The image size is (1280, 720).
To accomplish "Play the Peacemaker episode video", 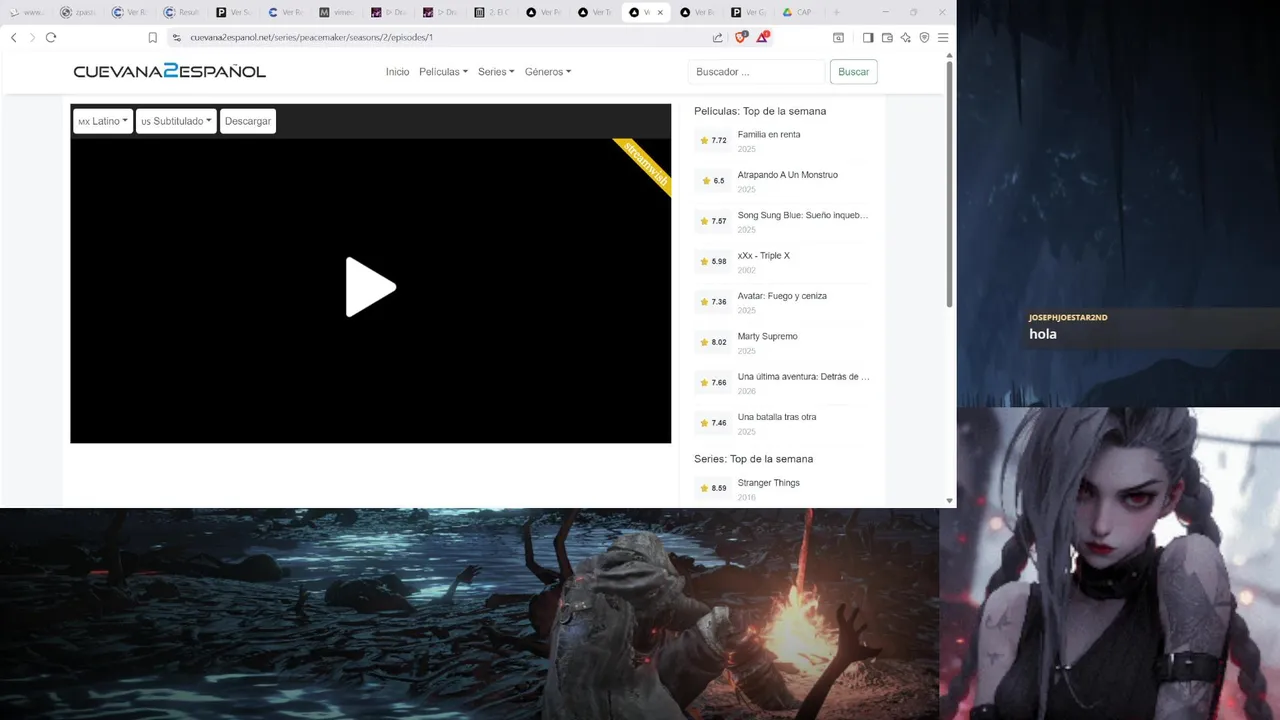I will [x=371, y=287].
